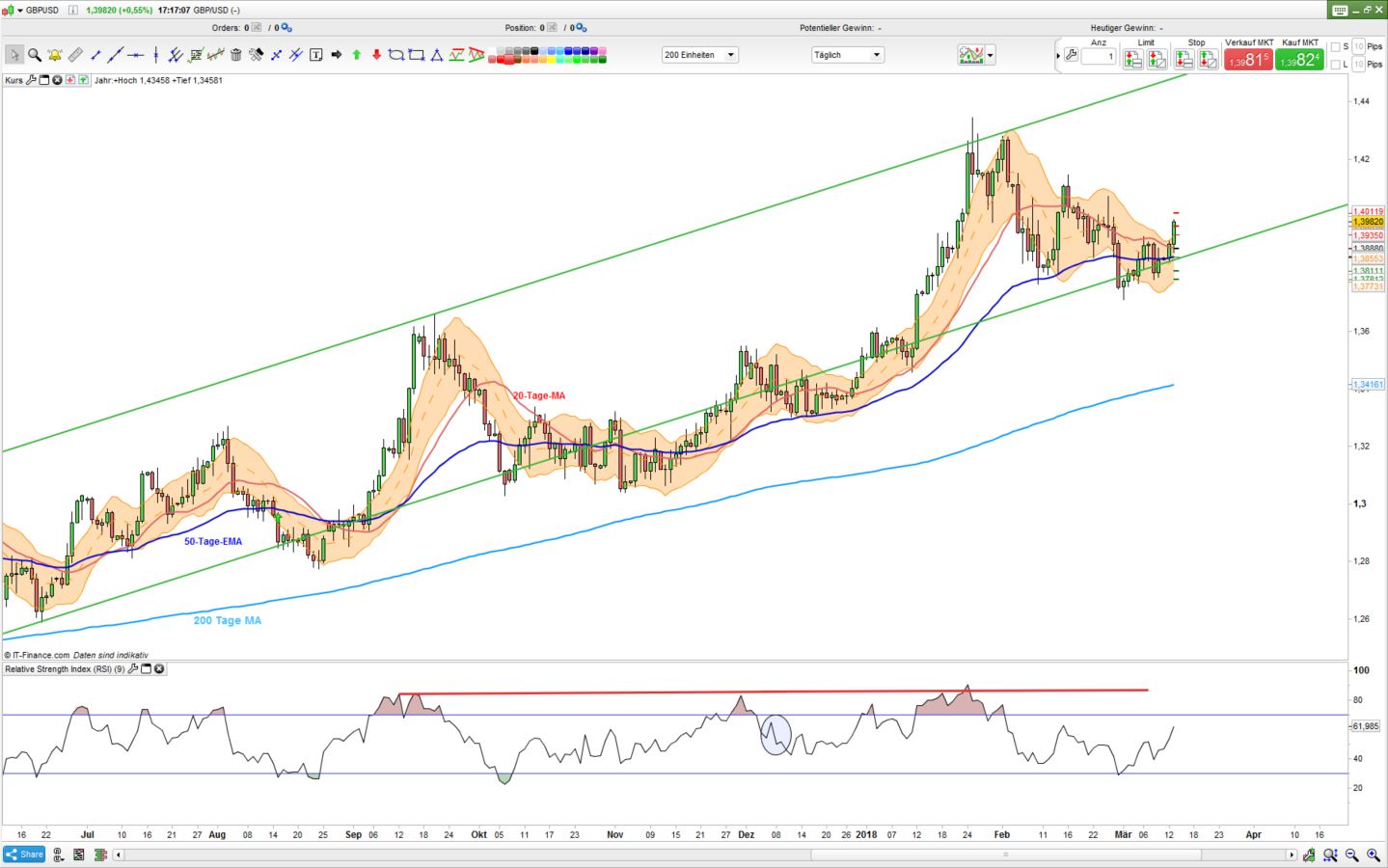
Task: Click first Limit order icon
Action: 1133,59
